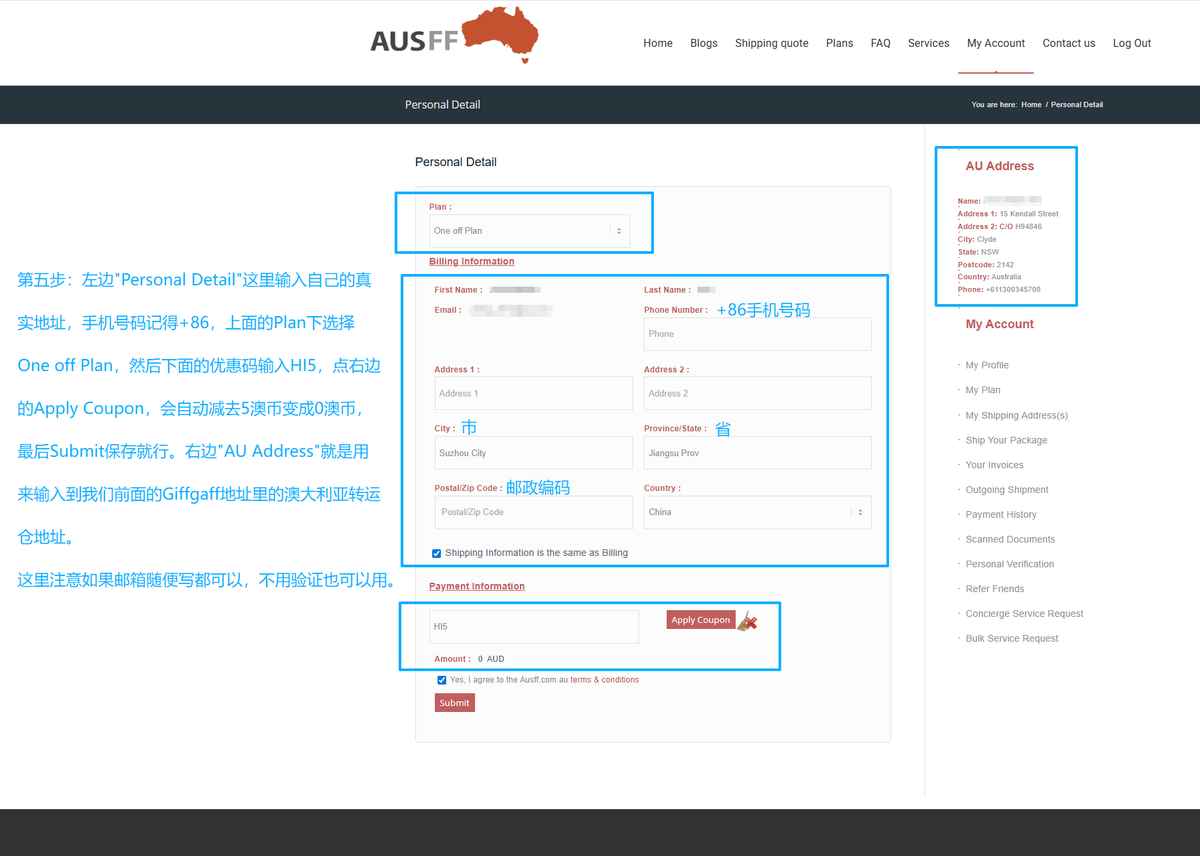Open Refer Friends sidebar link
The height and width of the screenshot is (856, 1200).
coord(995,590)
